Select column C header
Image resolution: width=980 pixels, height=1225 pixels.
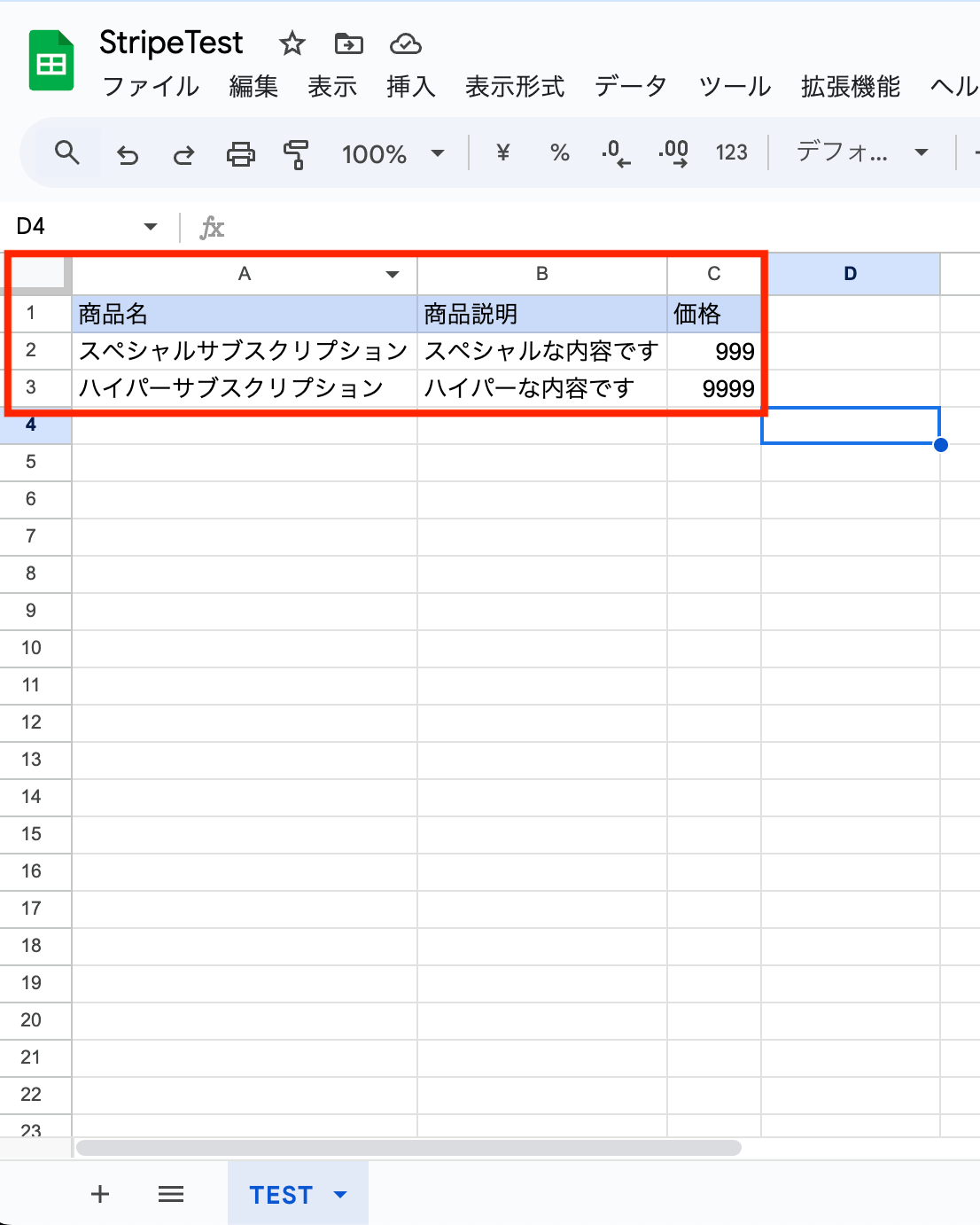click(713, 274)
